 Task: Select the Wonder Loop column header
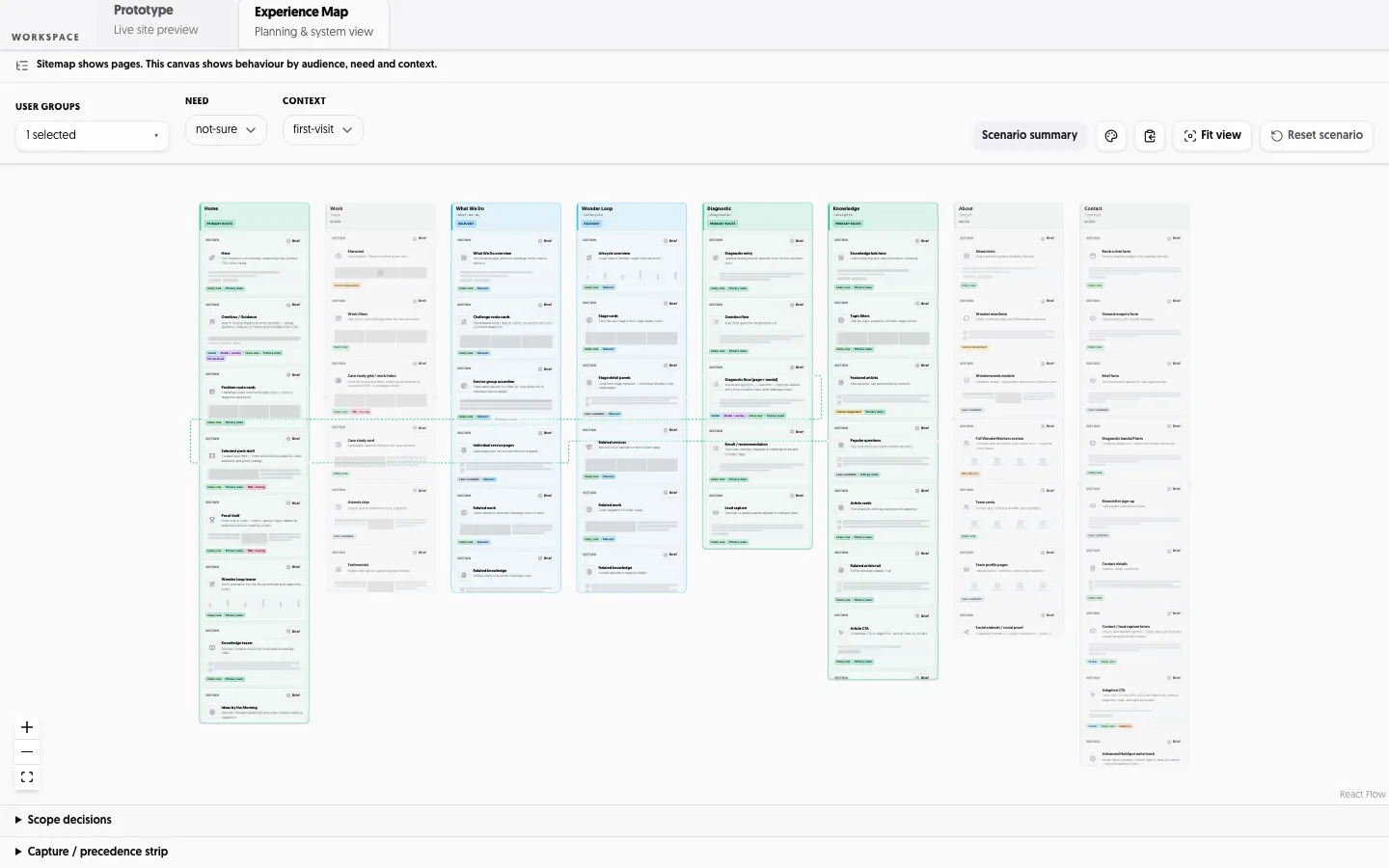coord(632,216)
